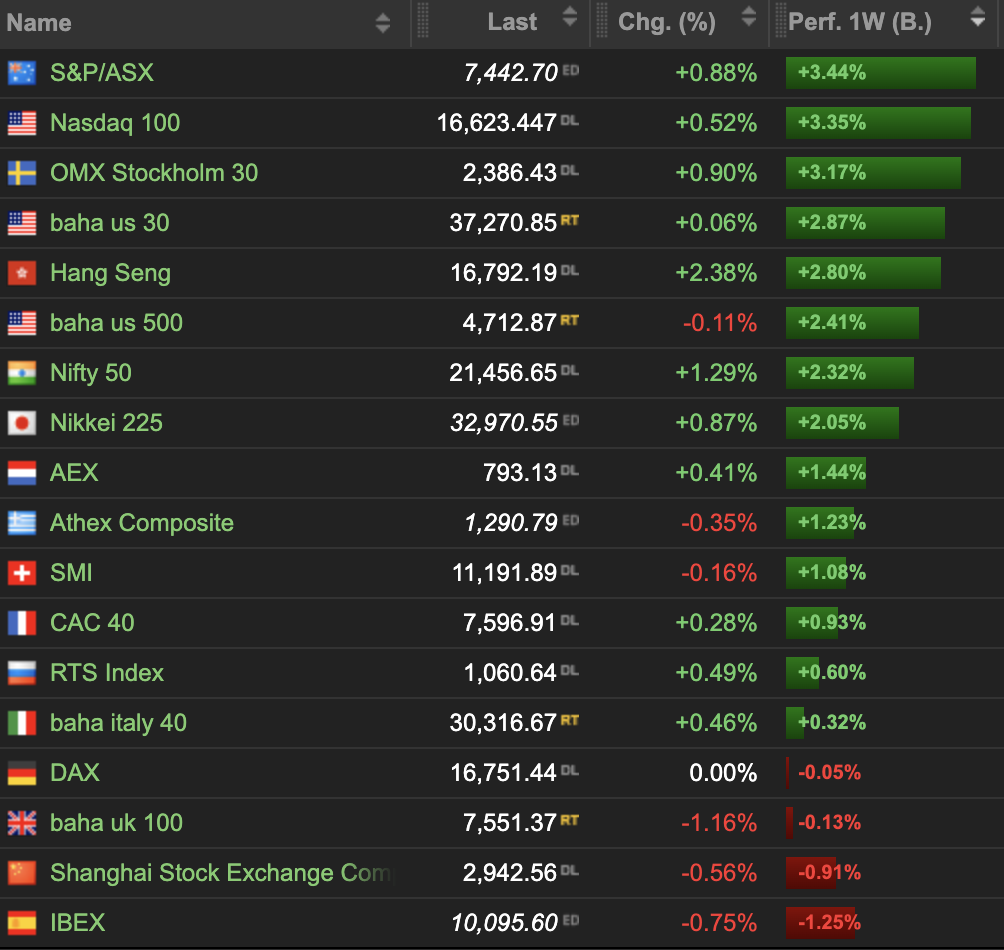
Task: Click the IBEX last price 10,095.60
Action: coord(505,922)
